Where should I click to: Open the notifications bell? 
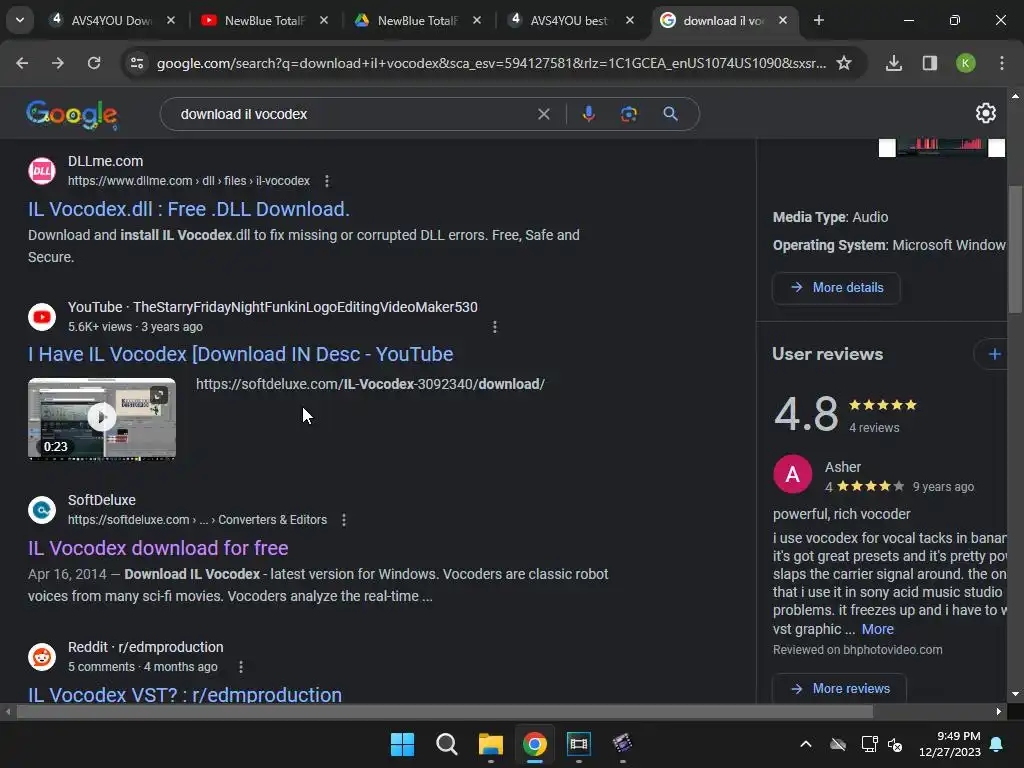click(997, 744)
